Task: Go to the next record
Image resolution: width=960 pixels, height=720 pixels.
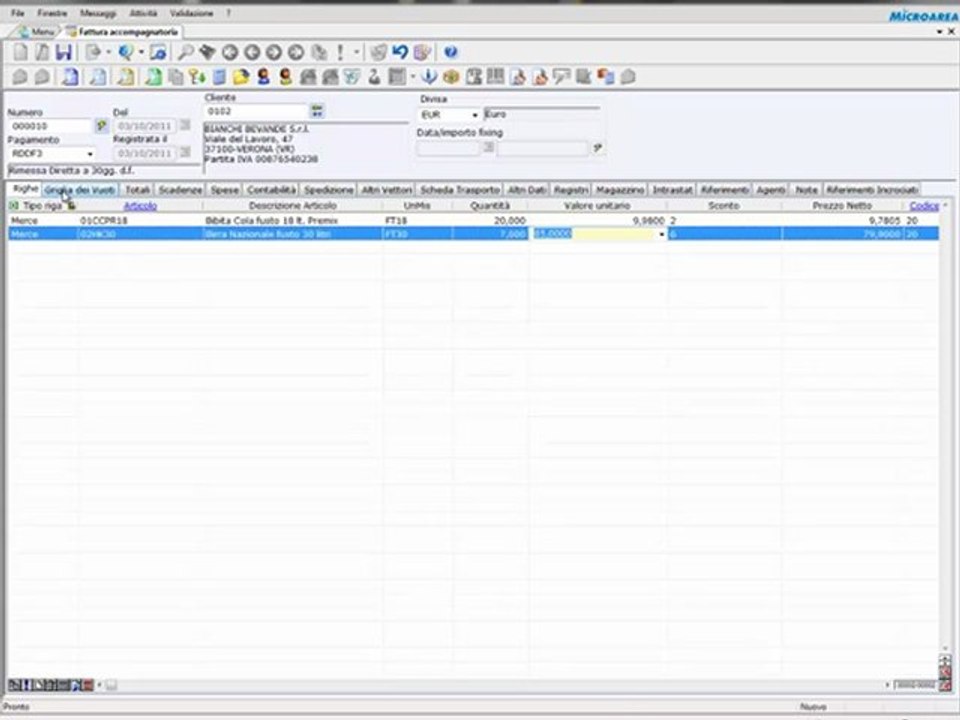Action: click(274, 53)
